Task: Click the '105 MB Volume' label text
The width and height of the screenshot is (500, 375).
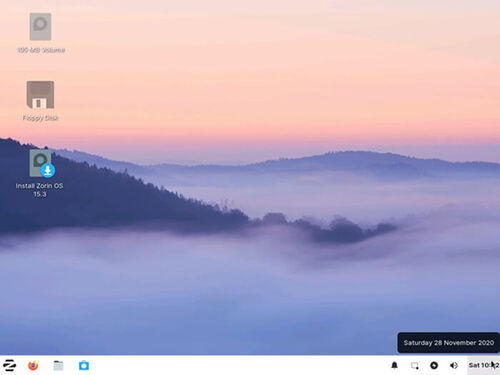Action: [41, 50]
